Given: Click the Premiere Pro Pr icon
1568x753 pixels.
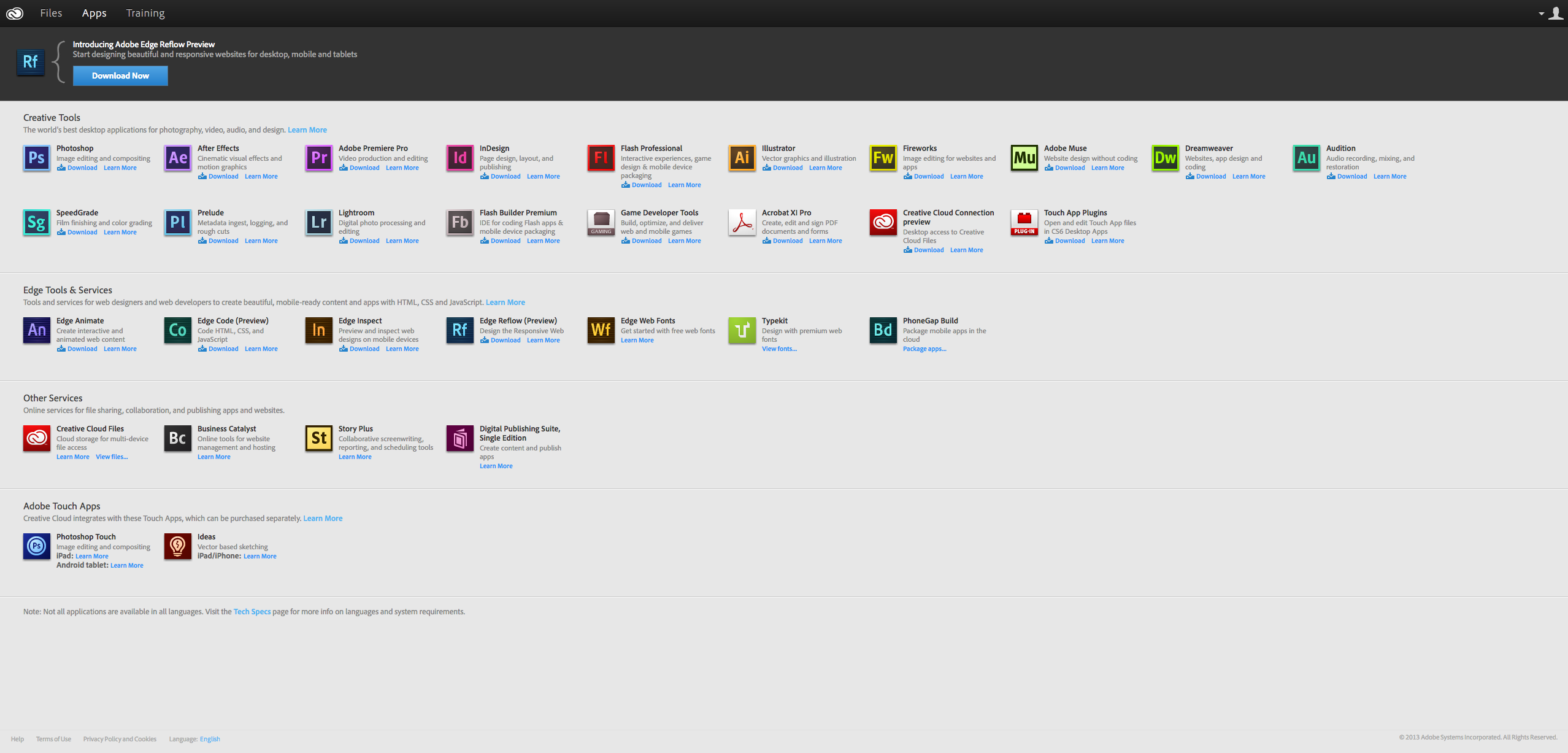Looking at the screenshot, I should 319,158.
